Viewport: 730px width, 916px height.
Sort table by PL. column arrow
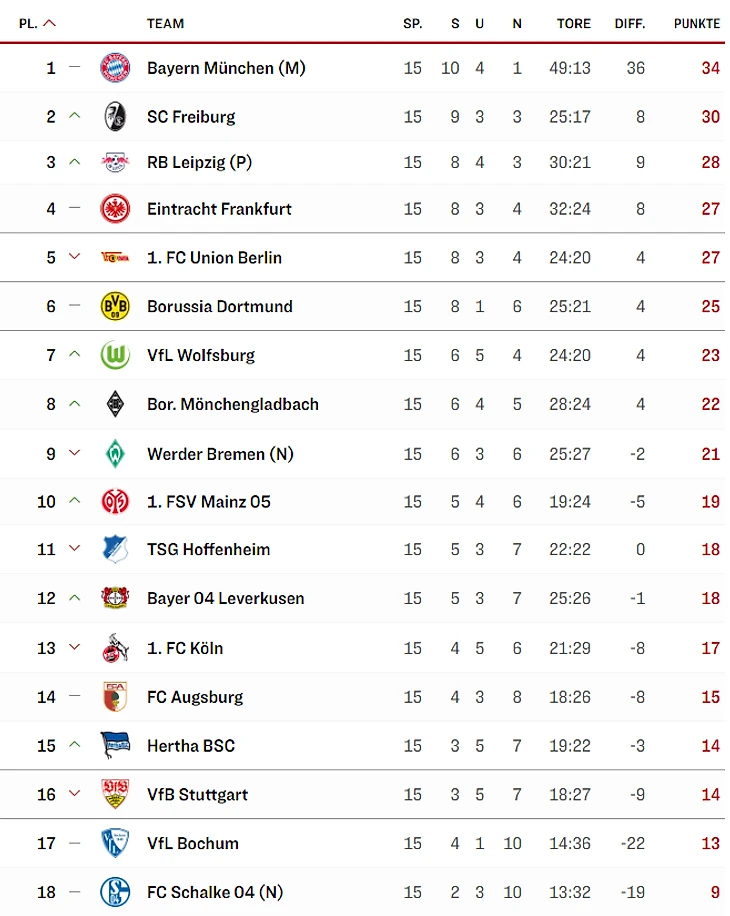(x=50, y=23)
